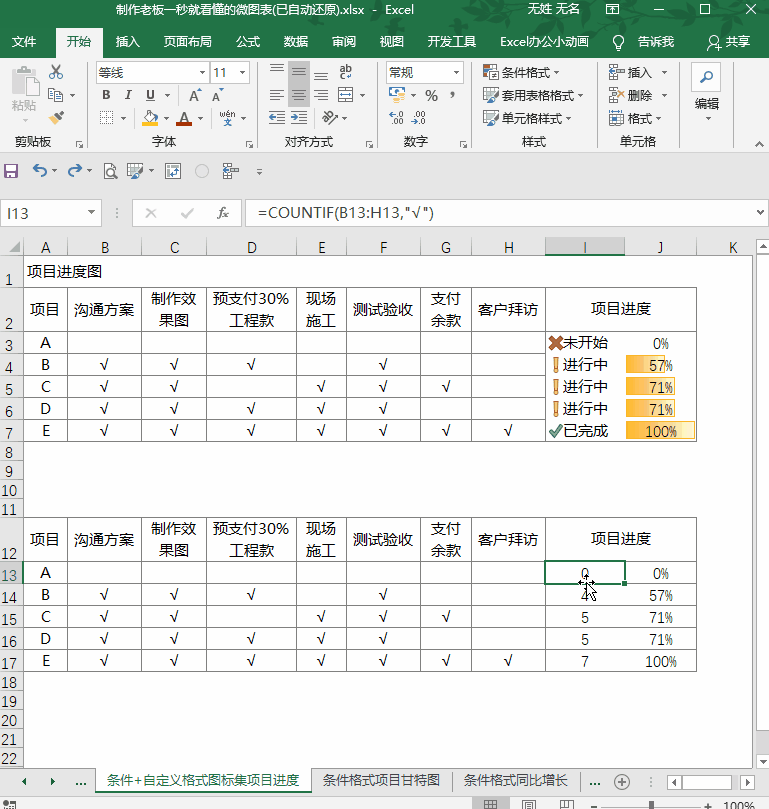Apply the red font color A

coord(184,118)
